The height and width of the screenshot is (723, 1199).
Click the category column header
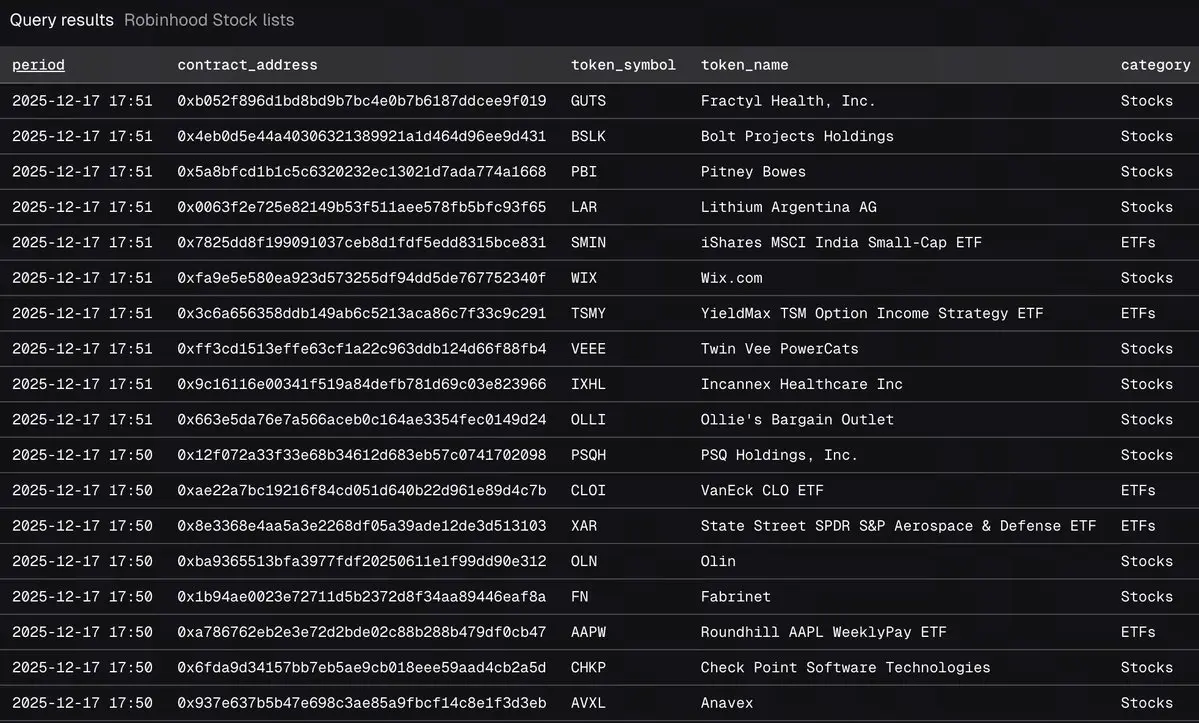point(1155,65)
